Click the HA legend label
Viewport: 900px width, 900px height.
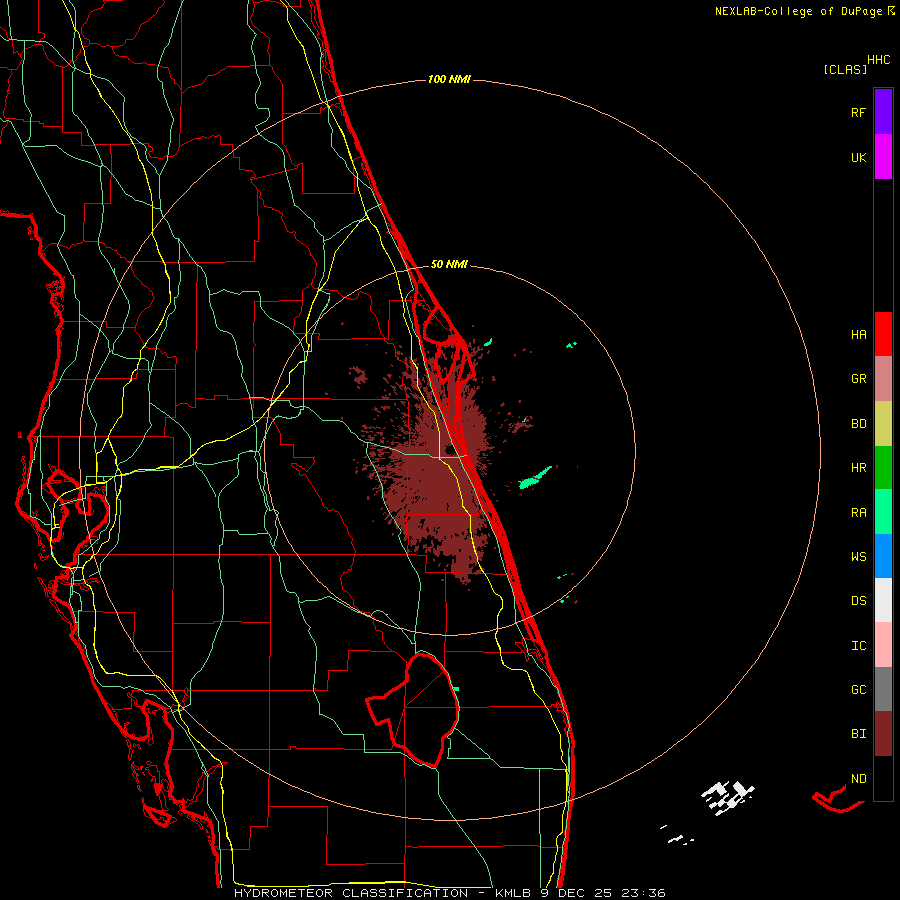tap(858, 334)
